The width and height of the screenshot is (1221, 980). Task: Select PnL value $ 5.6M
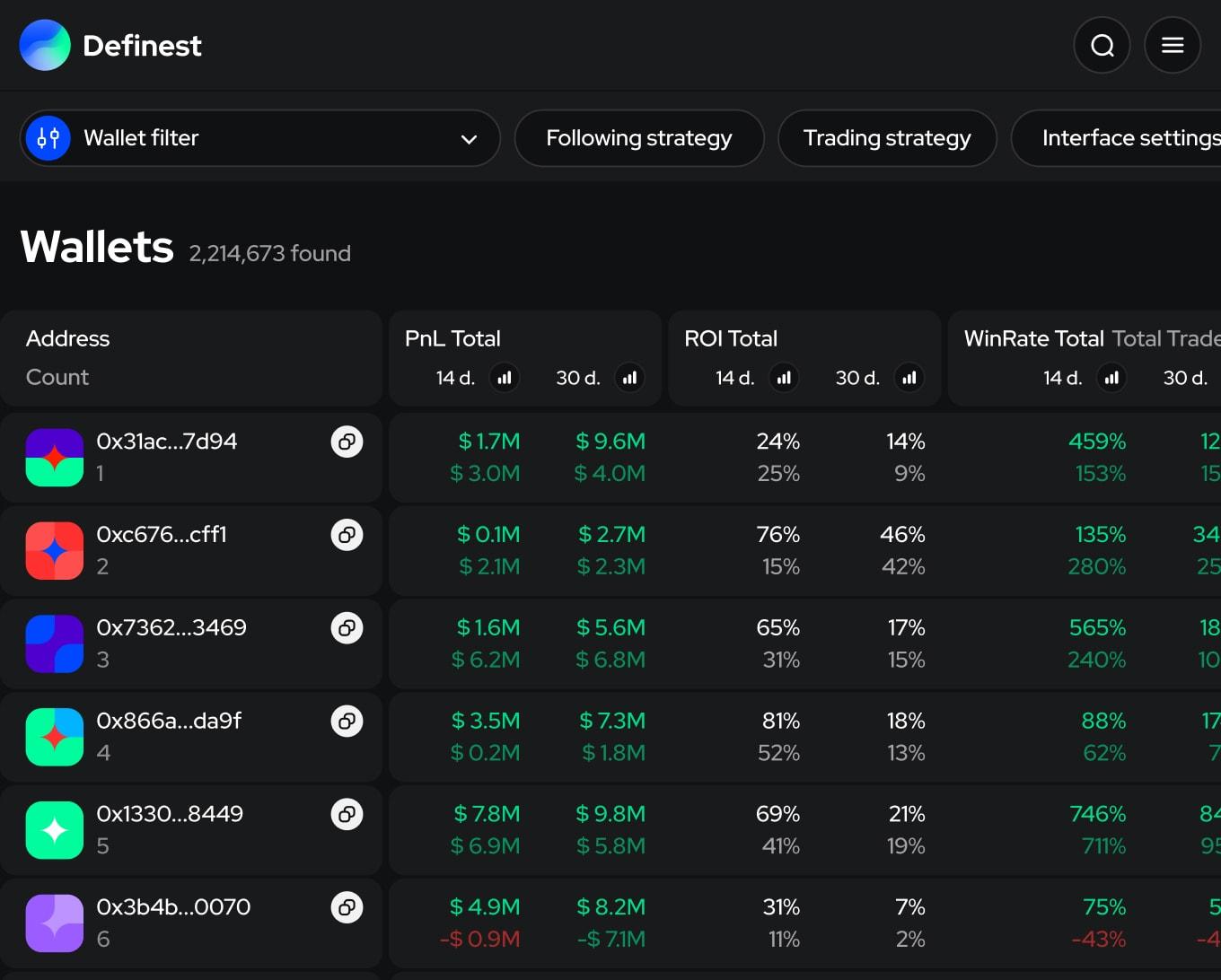pyautogui.click(x=610, y=627)
